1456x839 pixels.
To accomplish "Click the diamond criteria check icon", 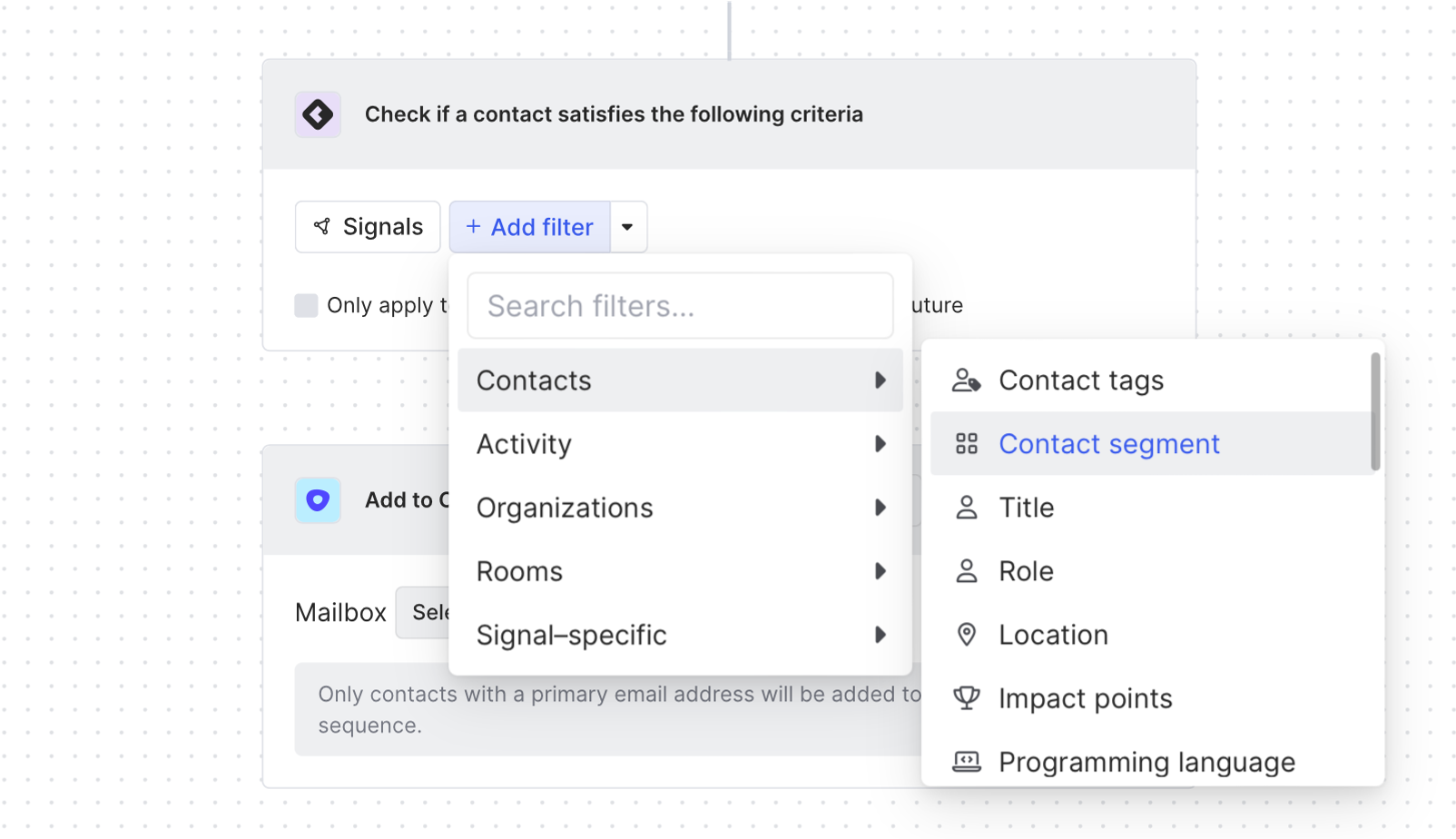I will (318, 114).
